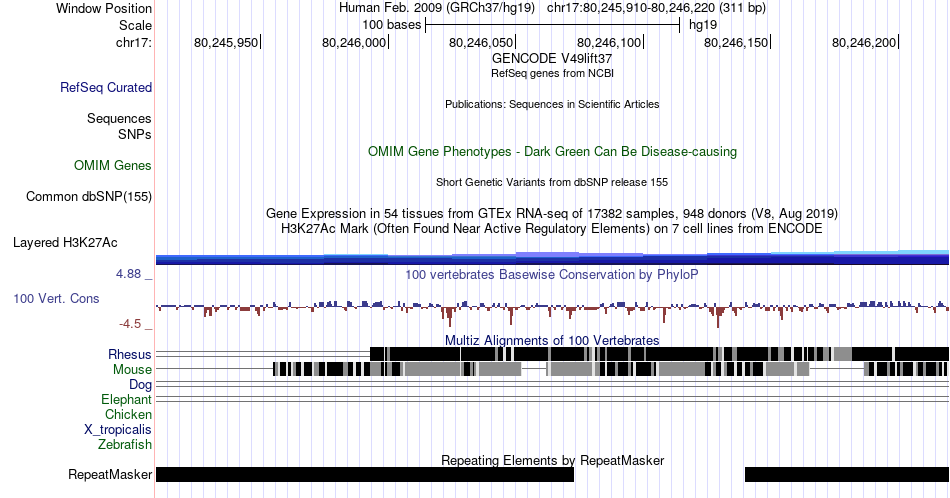Click the left RepeatMasker repeat block
Image resolution: width=950 pixels, height=498 pixels.
(365, 474)
